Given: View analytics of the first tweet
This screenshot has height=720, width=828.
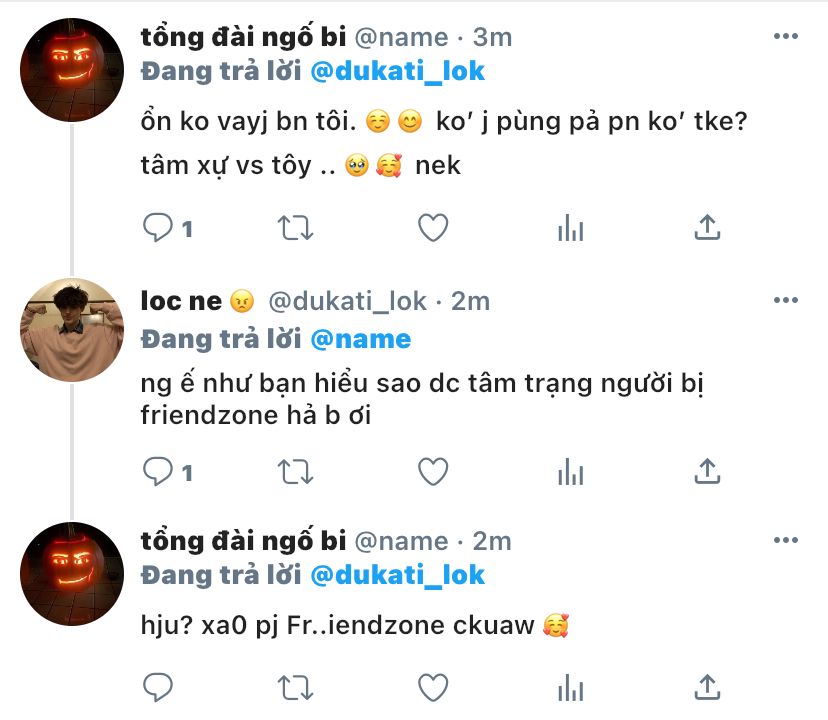Looking at the screenshot, I should pos(569,228).
